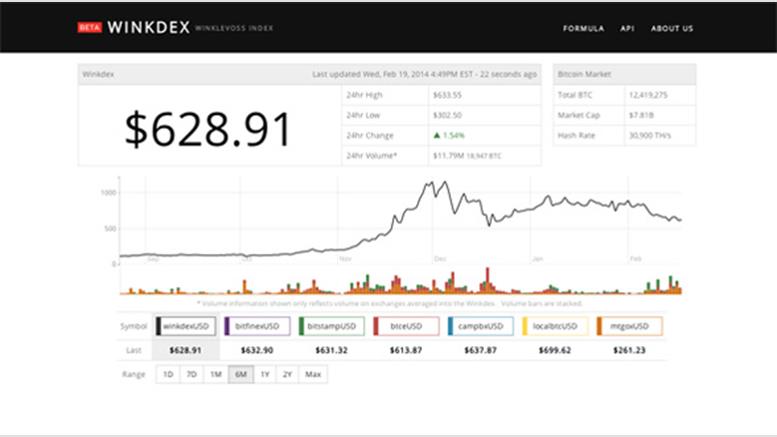
Task: Select the 6M range button
Action: tap(241, 374)
